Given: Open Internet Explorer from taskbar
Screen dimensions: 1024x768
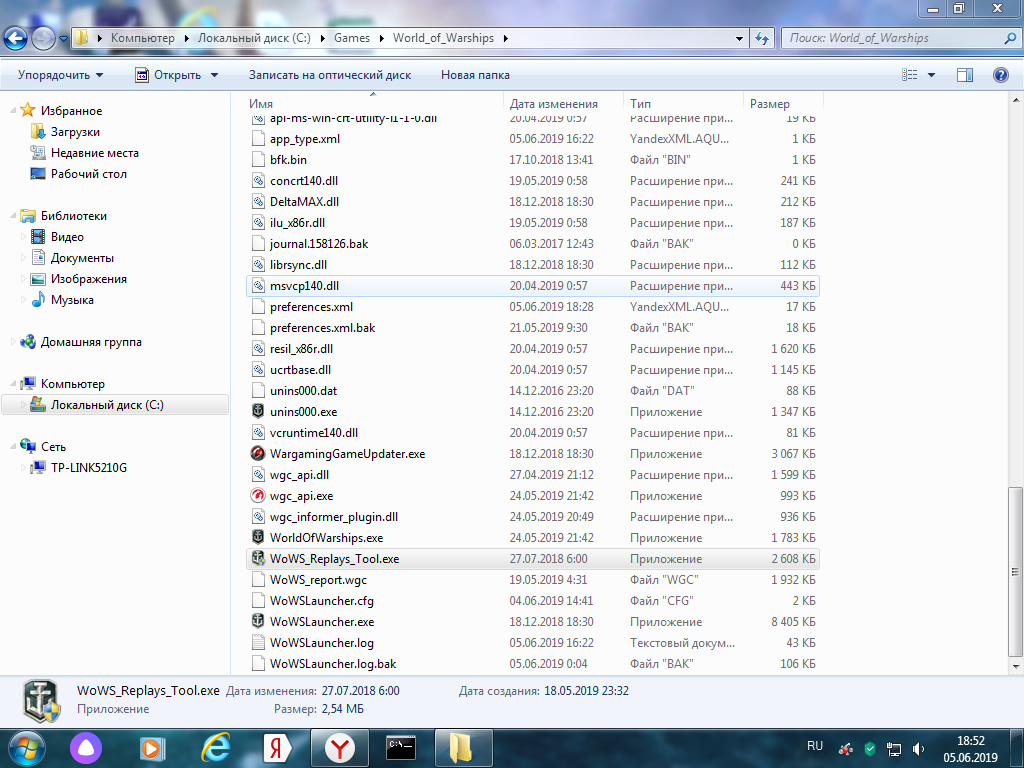Looking at the screenshot, I should point(216,748).
